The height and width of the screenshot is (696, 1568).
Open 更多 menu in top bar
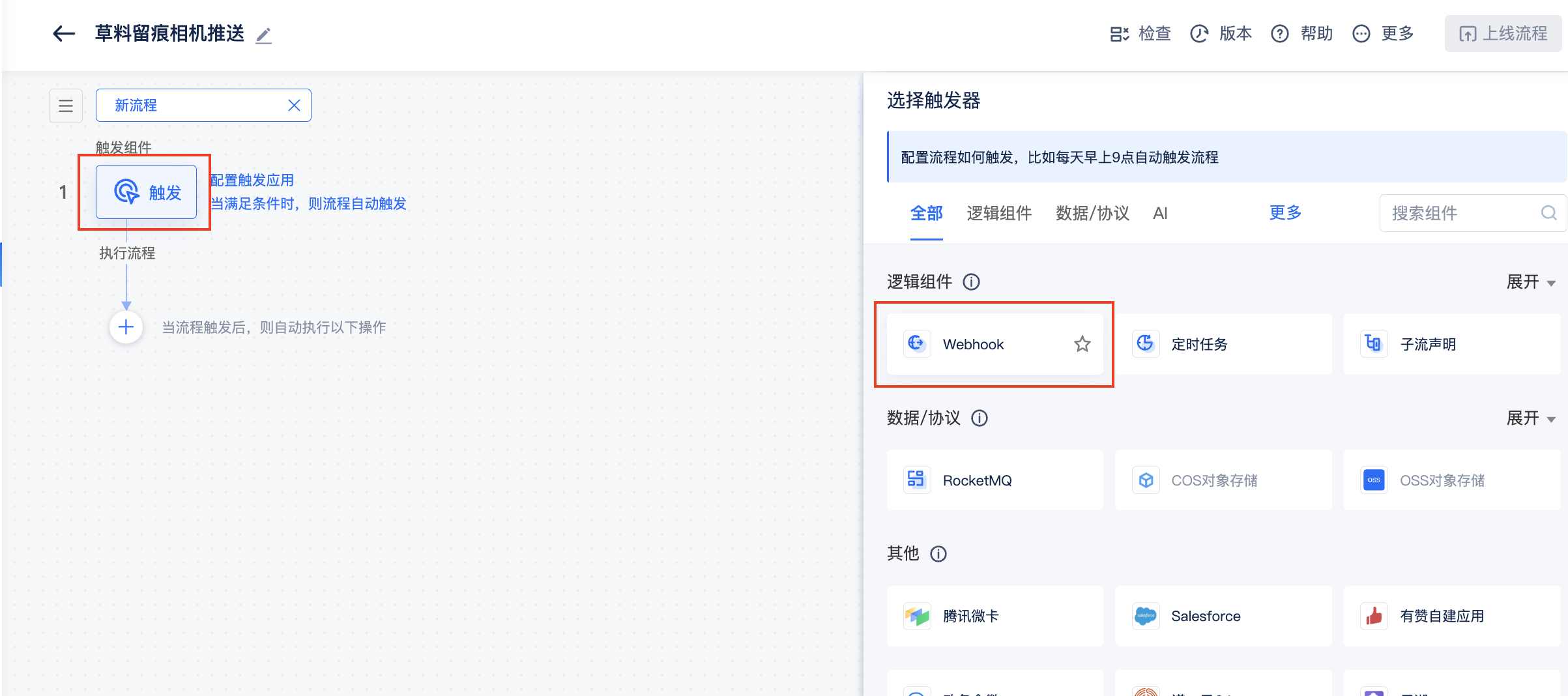click(x=1383, y=33)
